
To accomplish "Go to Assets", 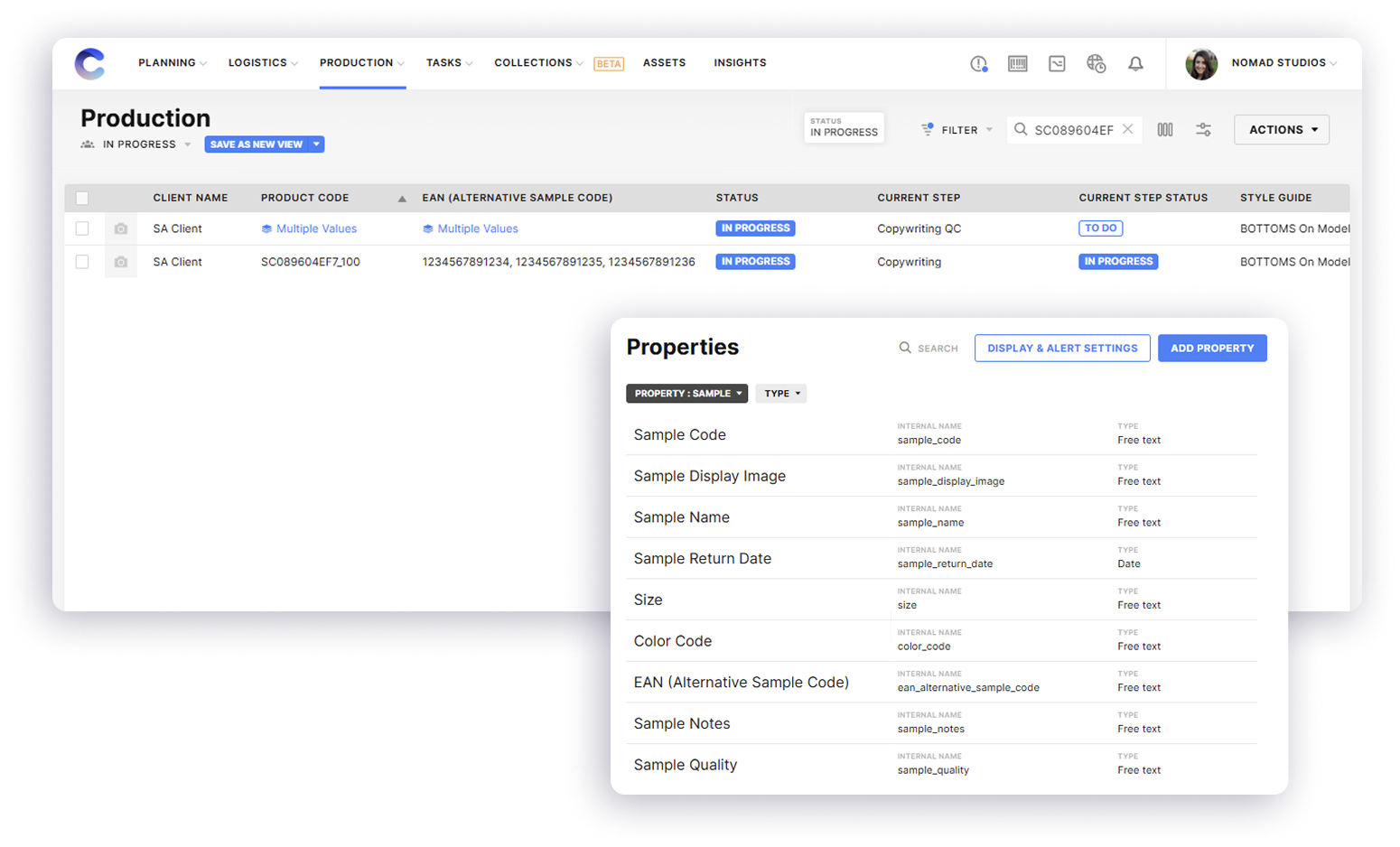I will 664,63.
